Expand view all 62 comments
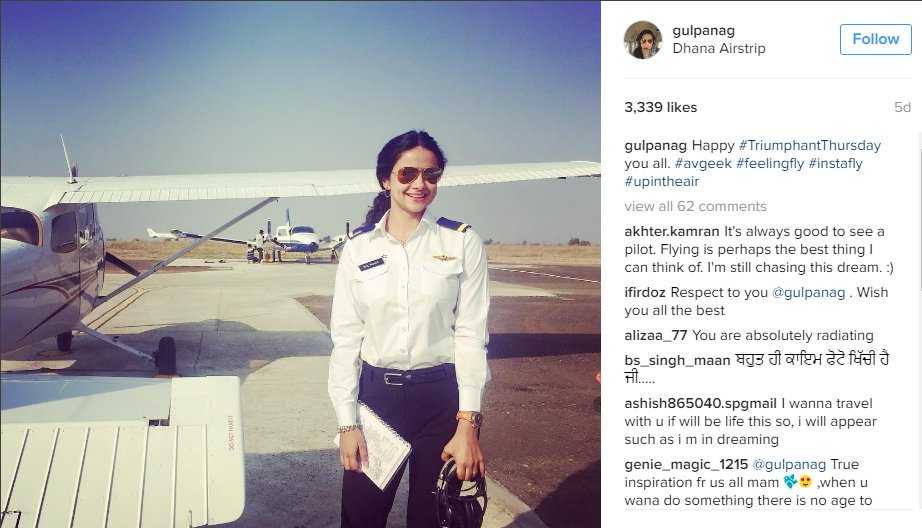Image resolution: width=922 pixels, height=528 pixels. point(695,206)
